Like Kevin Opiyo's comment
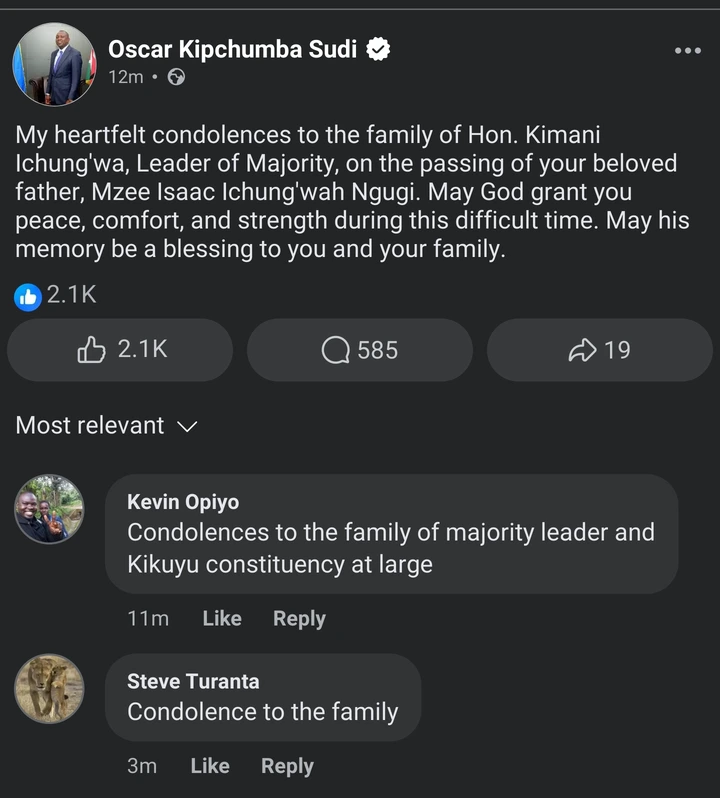Viewport: 720px width, 798px height. point(222,619)
